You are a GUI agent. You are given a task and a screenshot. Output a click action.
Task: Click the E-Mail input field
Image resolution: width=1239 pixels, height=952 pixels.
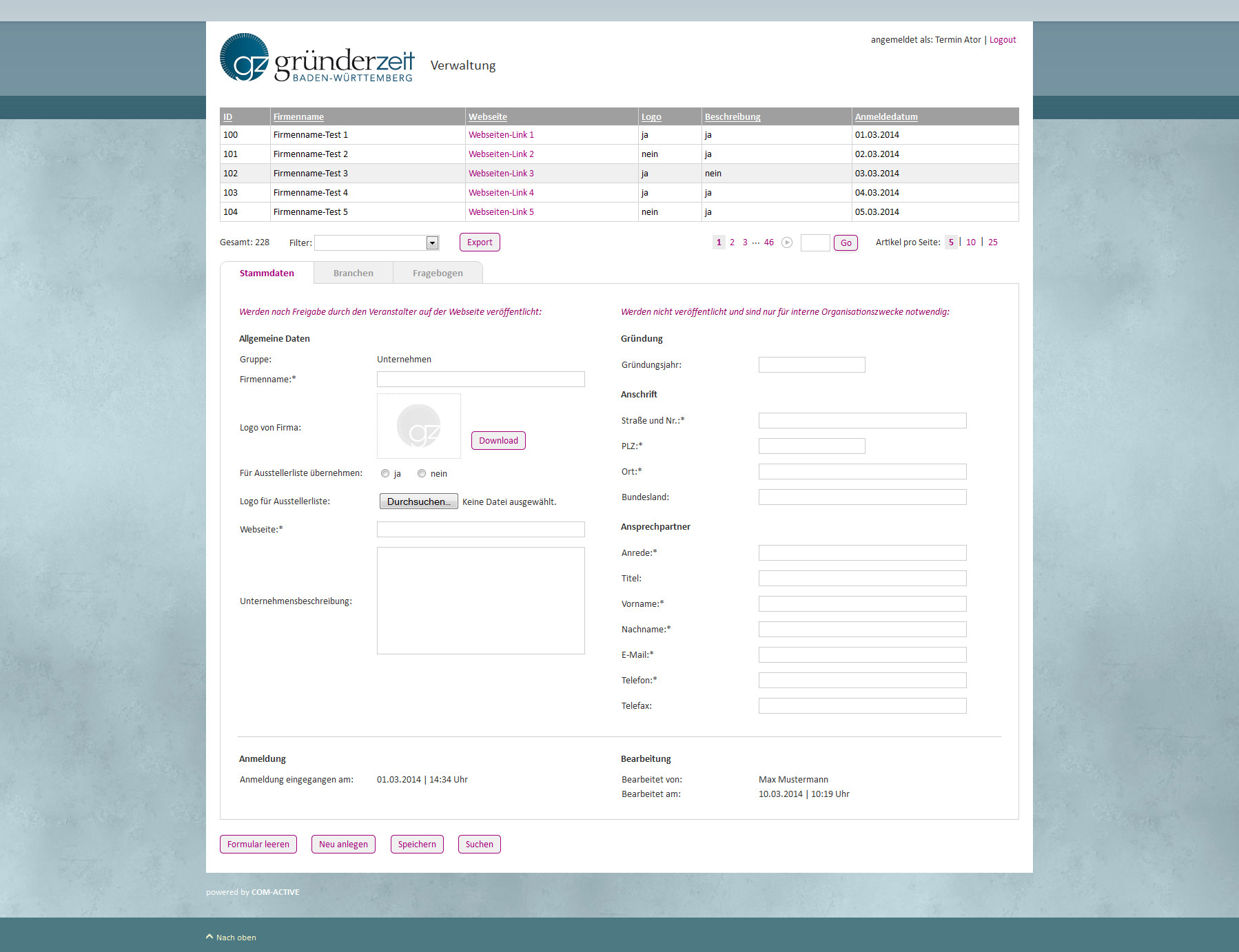click(x=863, y=655)
